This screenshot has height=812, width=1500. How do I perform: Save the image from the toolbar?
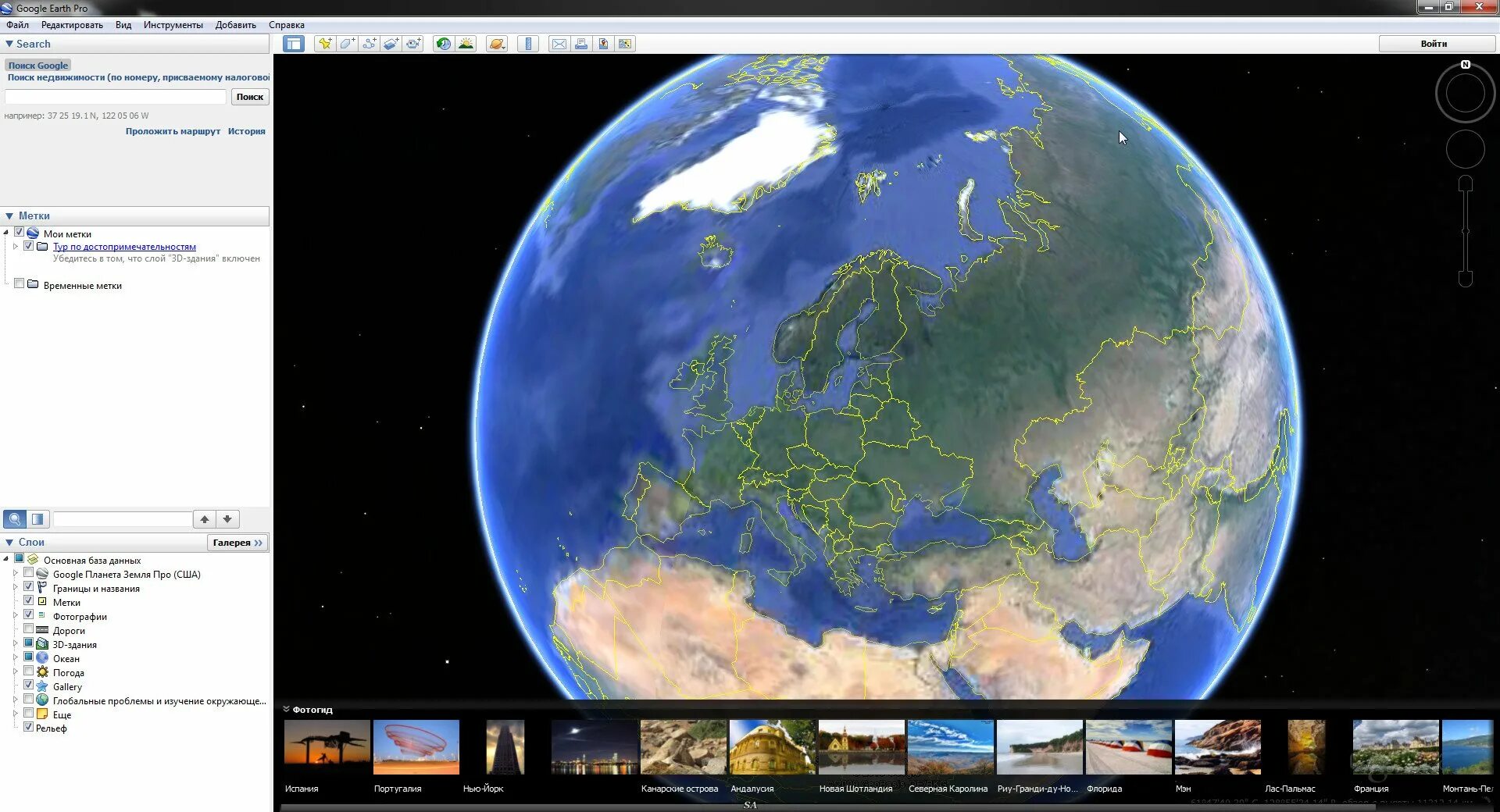click(x=603, y=44)
